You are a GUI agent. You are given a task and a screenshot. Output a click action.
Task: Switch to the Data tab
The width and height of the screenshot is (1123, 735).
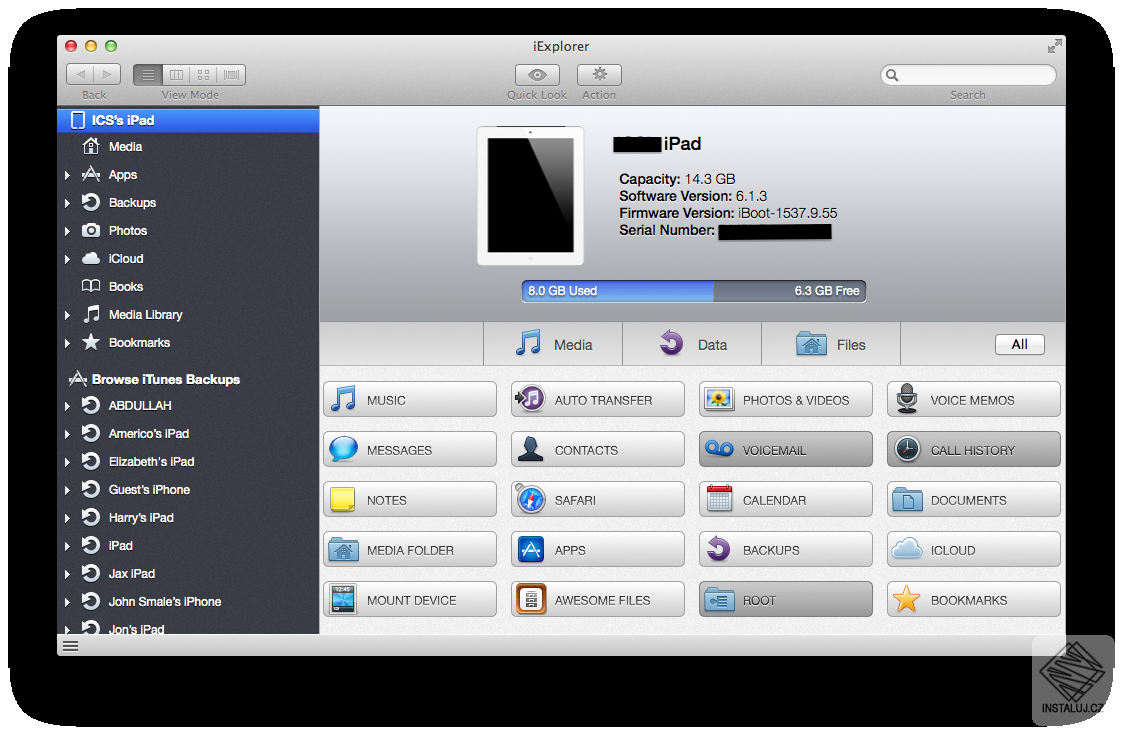pyautogui.click(x=692, y=343)
